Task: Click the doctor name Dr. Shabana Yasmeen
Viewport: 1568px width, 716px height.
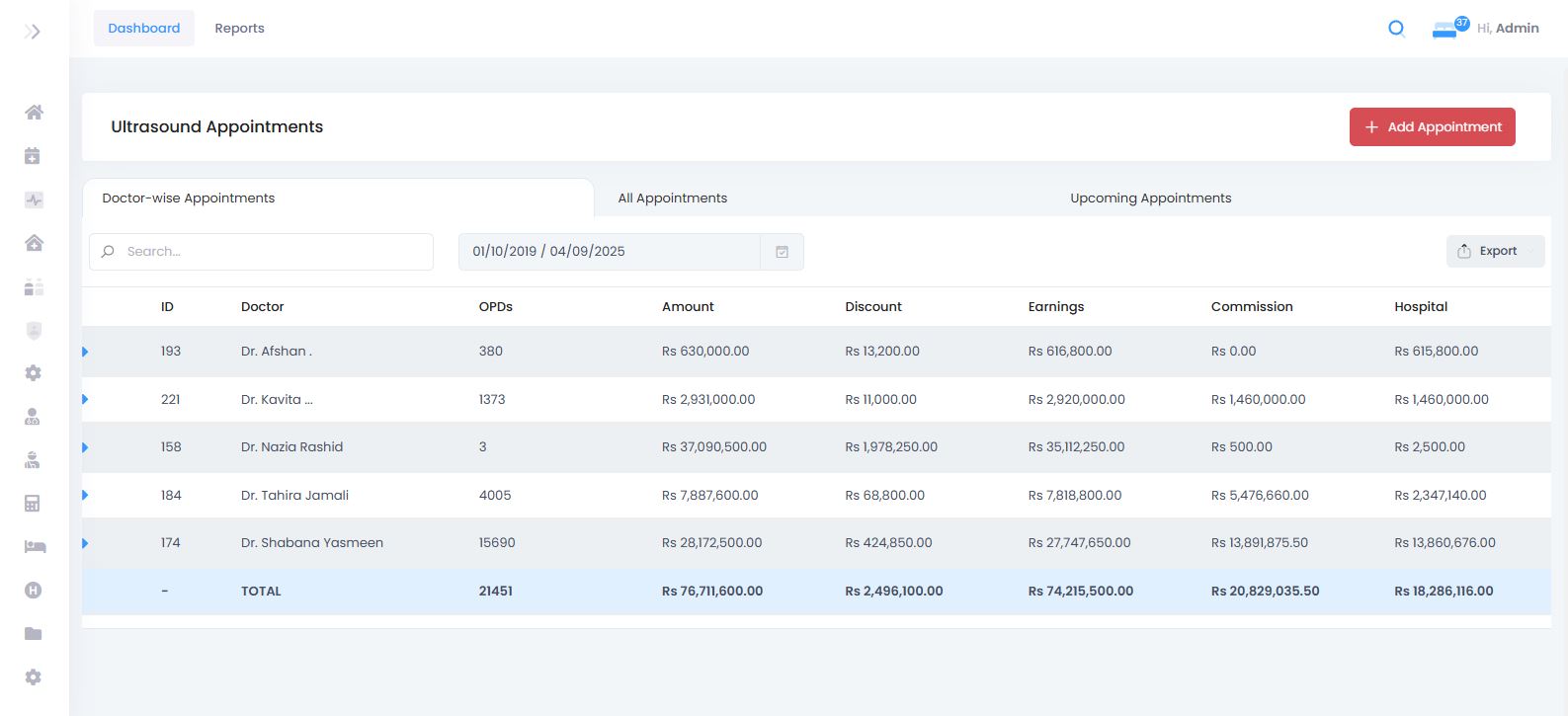Action: 312,542
